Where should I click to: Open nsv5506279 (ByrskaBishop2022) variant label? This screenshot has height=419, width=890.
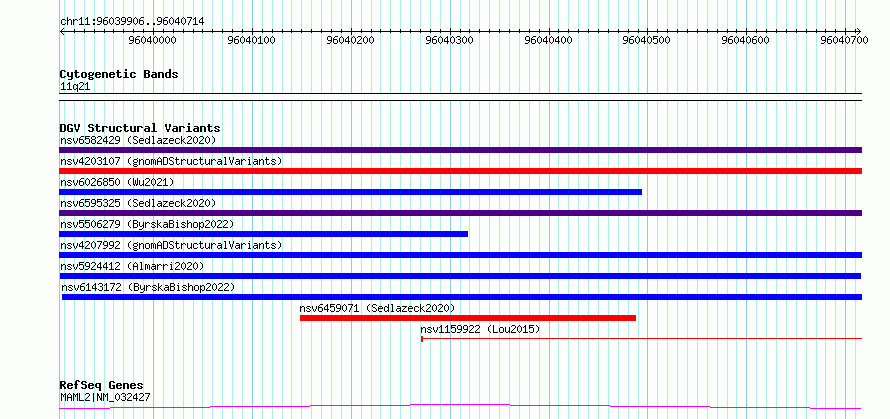pyautogui.click(x=147, y=224)
